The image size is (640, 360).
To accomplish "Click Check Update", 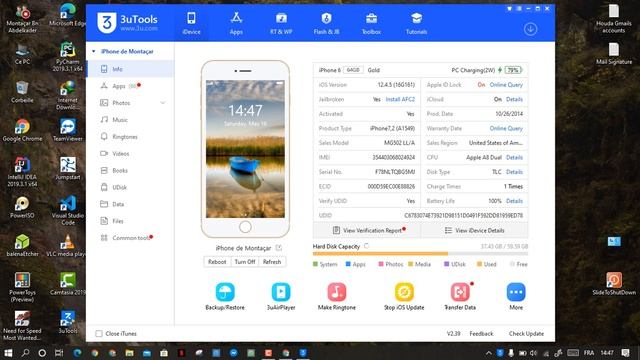I will [526, 333].
